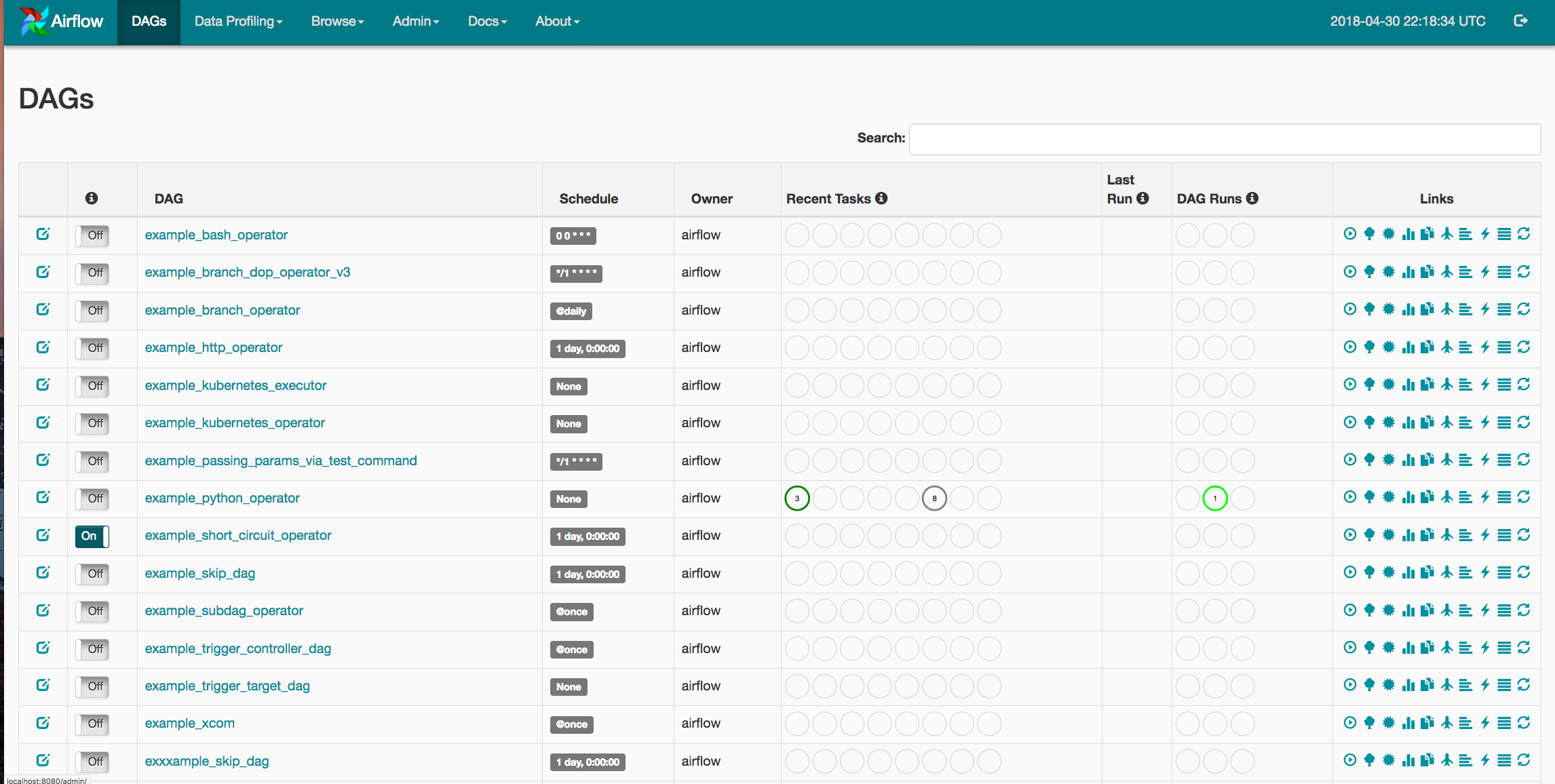Toggle the example_short_circuit_operator DAG on
Screen dimensions: 1555x784
click(92, 536)
